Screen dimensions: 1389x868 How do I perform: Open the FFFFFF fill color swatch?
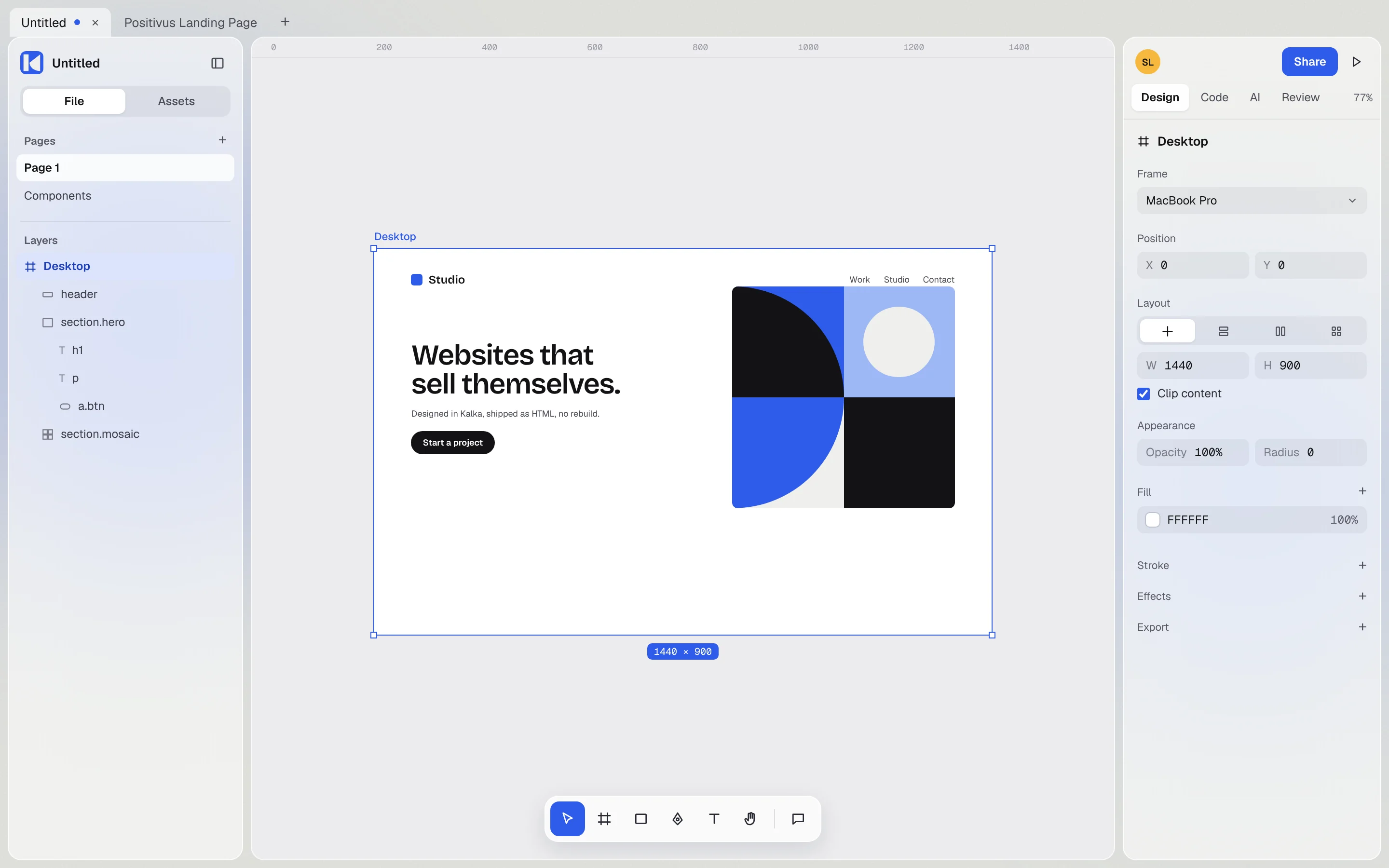point(1152,519)
